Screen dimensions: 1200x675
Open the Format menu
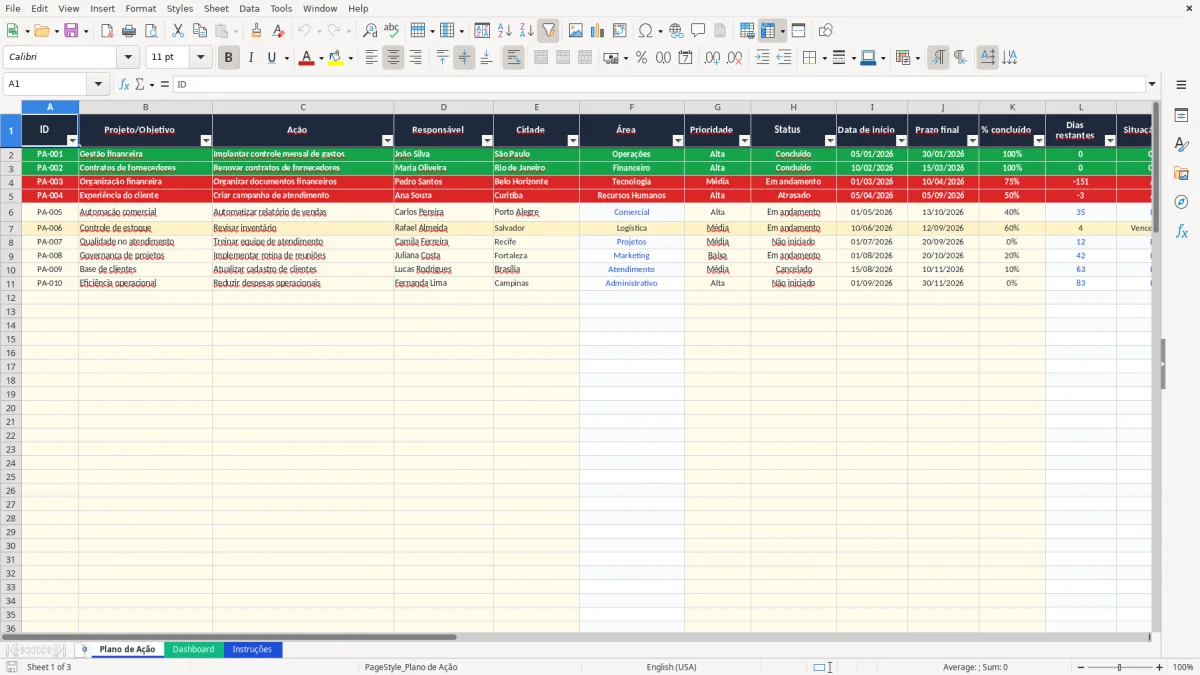pos(141,8)
